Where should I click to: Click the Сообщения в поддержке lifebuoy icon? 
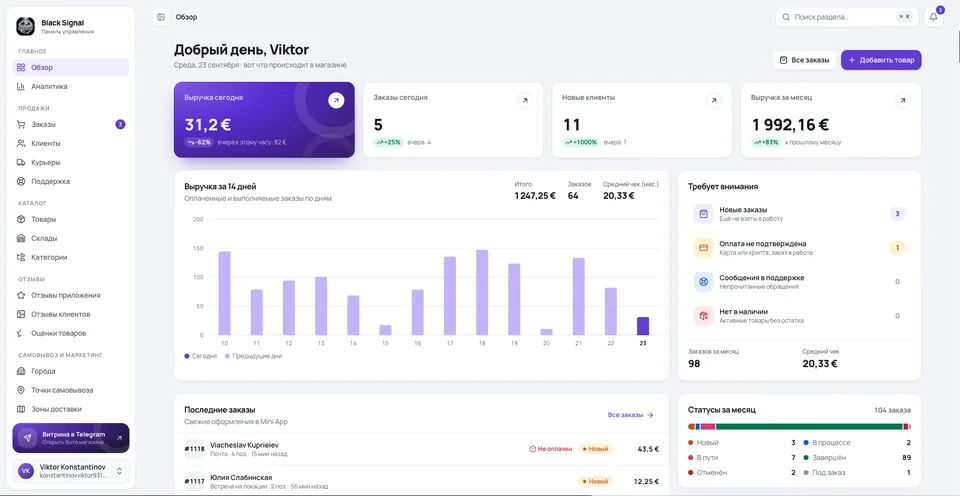703,282
